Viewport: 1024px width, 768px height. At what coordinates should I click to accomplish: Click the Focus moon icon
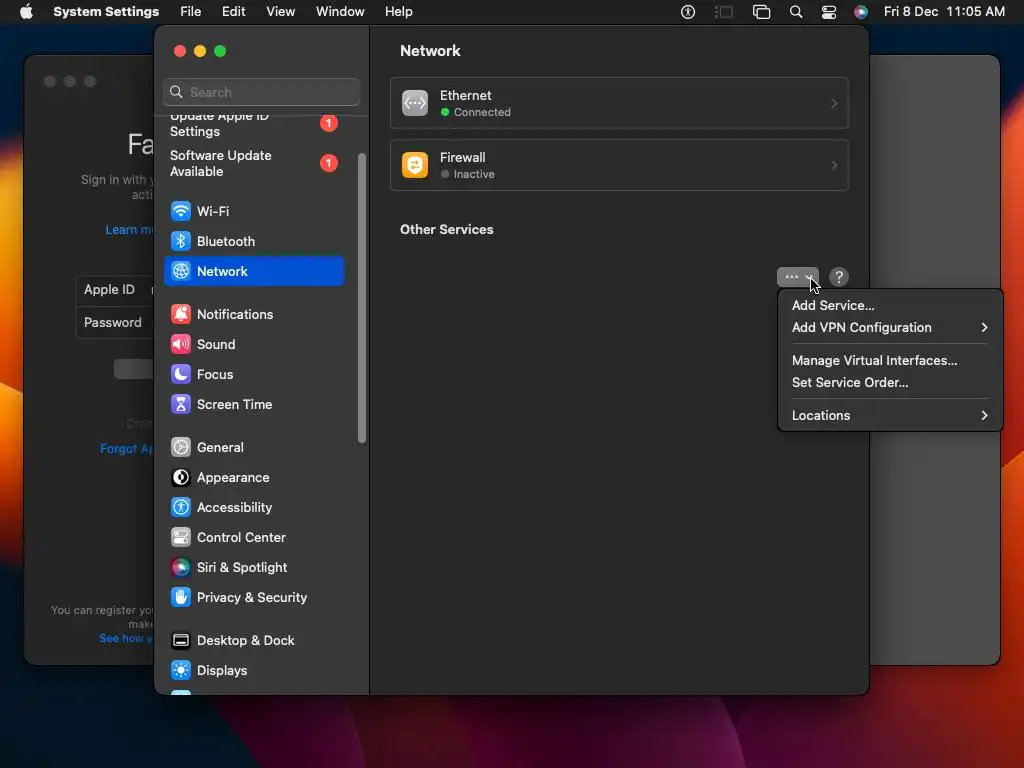181,374
